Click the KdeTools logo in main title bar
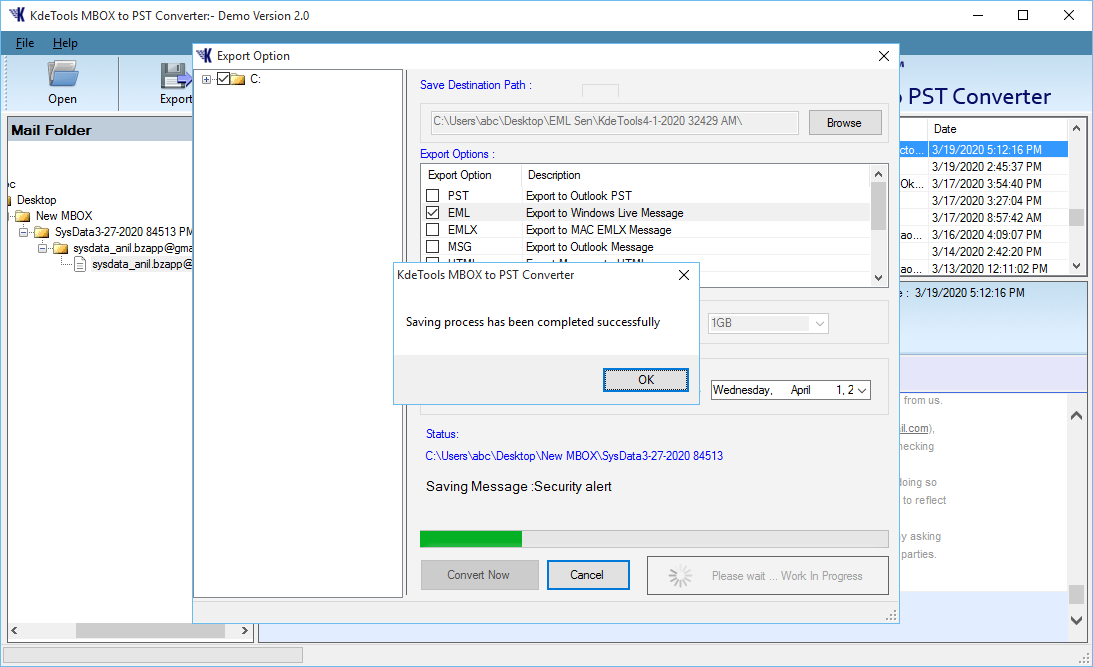 (x=17, y=15)
